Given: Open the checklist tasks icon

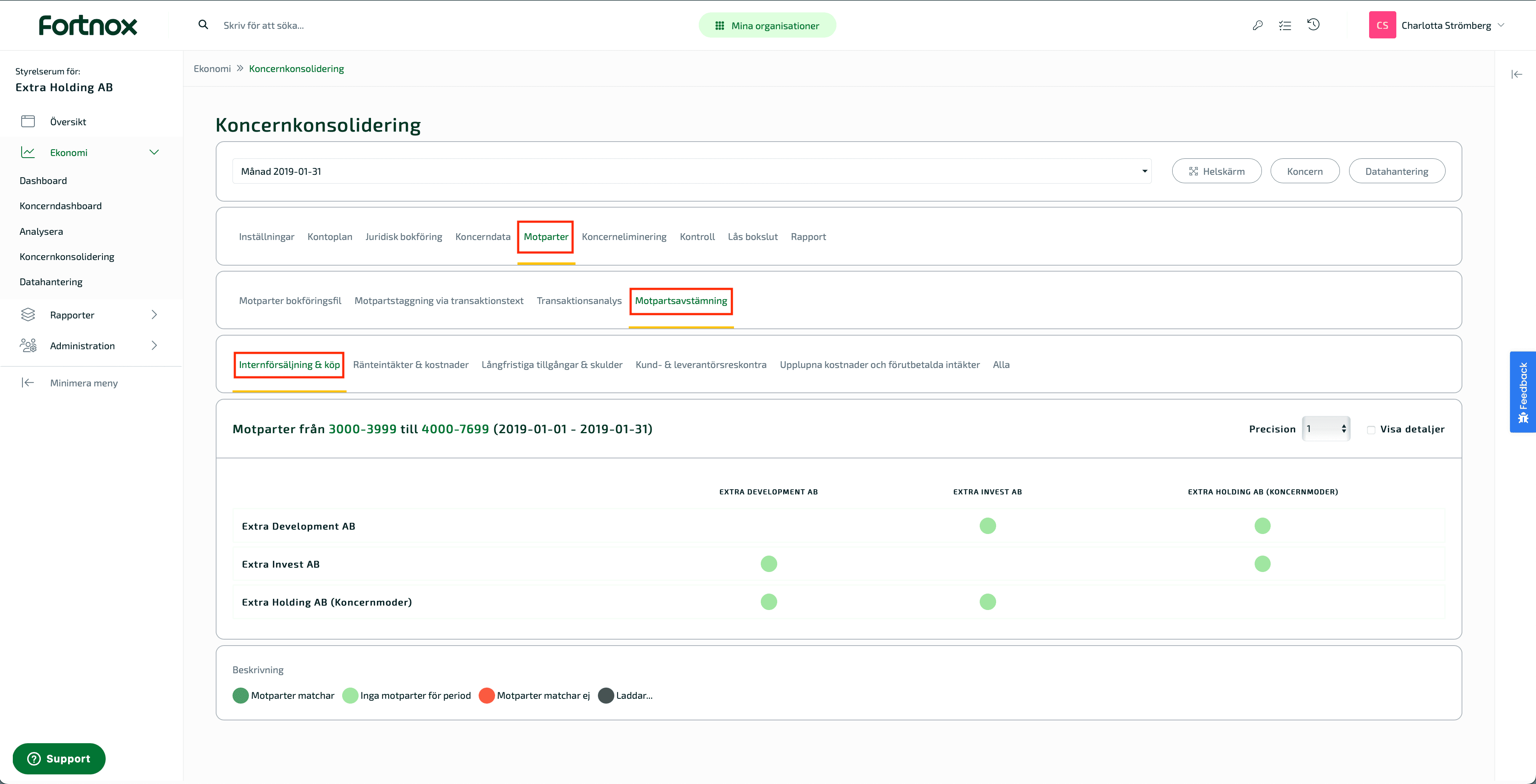Looking at the screenshot, I should (x=1285, y=25).
